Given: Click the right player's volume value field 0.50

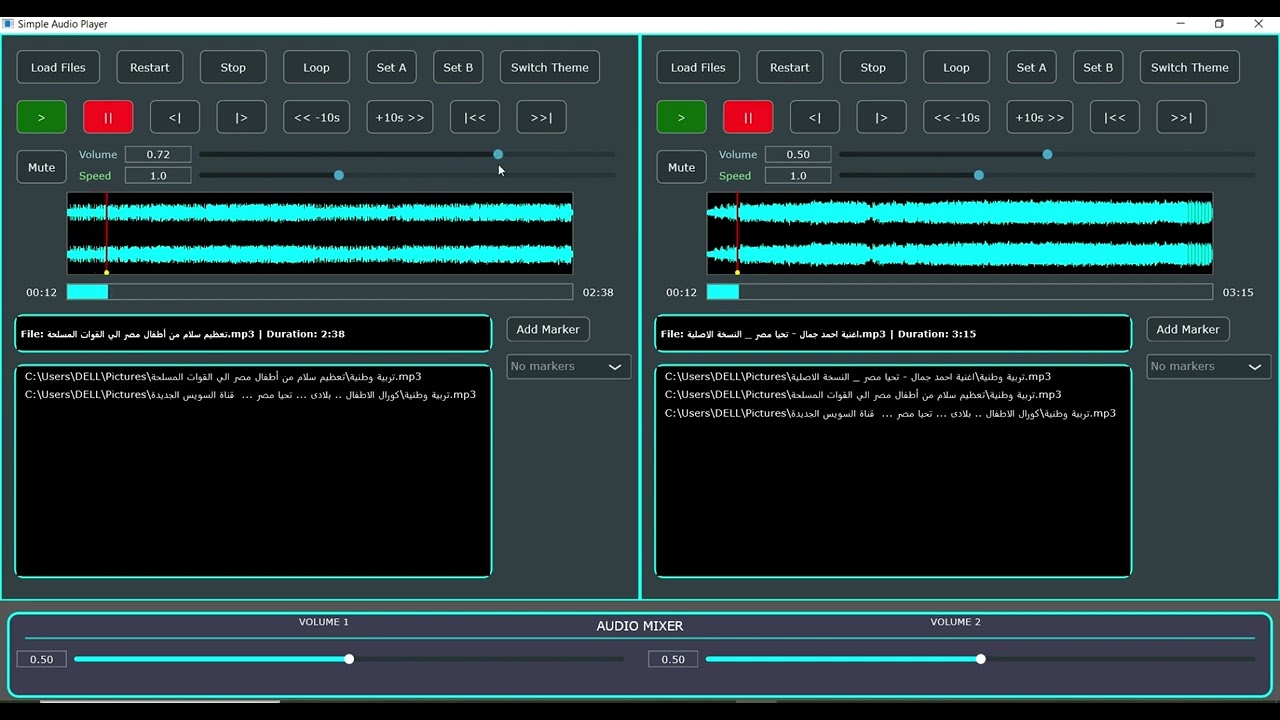Looking at the screenshot, I should [x=798, y=154].
